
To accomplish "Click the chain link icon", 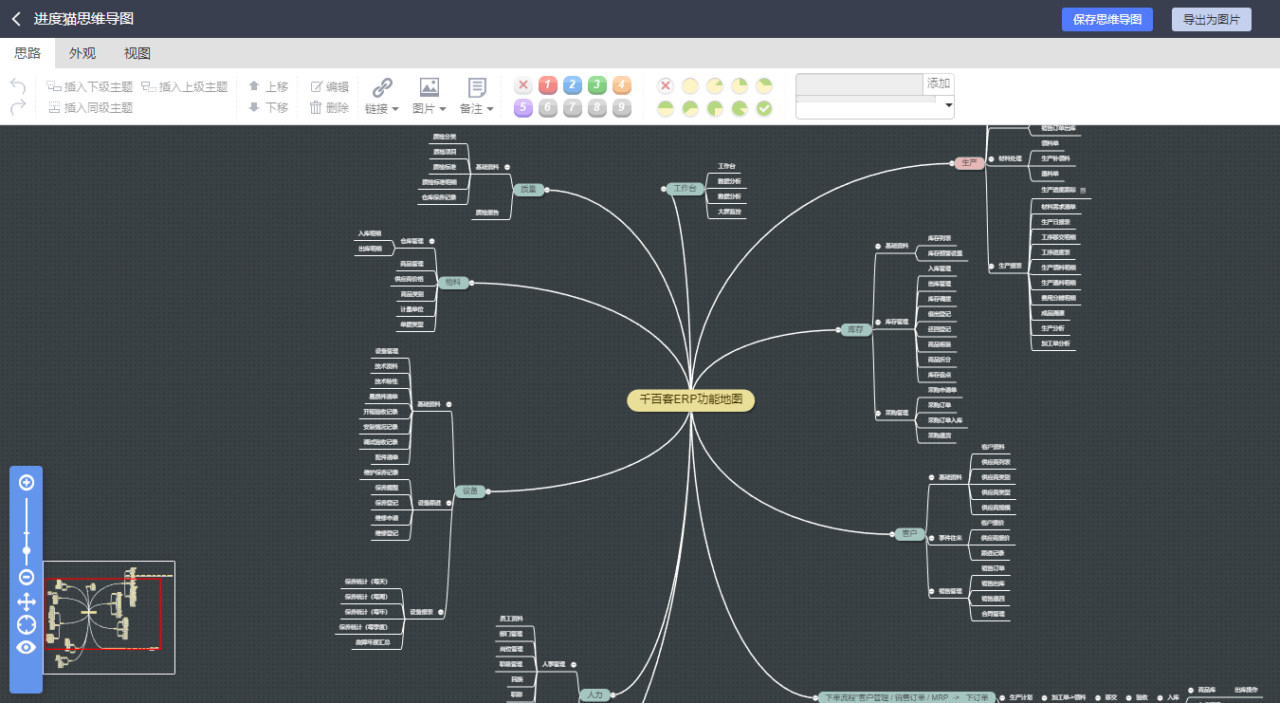I will [382, 88].
